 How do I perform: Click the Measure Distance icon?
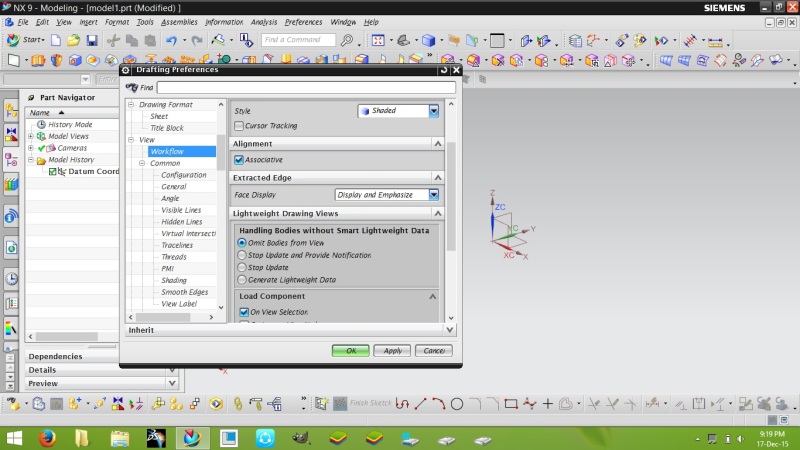(x=715, y=41)
